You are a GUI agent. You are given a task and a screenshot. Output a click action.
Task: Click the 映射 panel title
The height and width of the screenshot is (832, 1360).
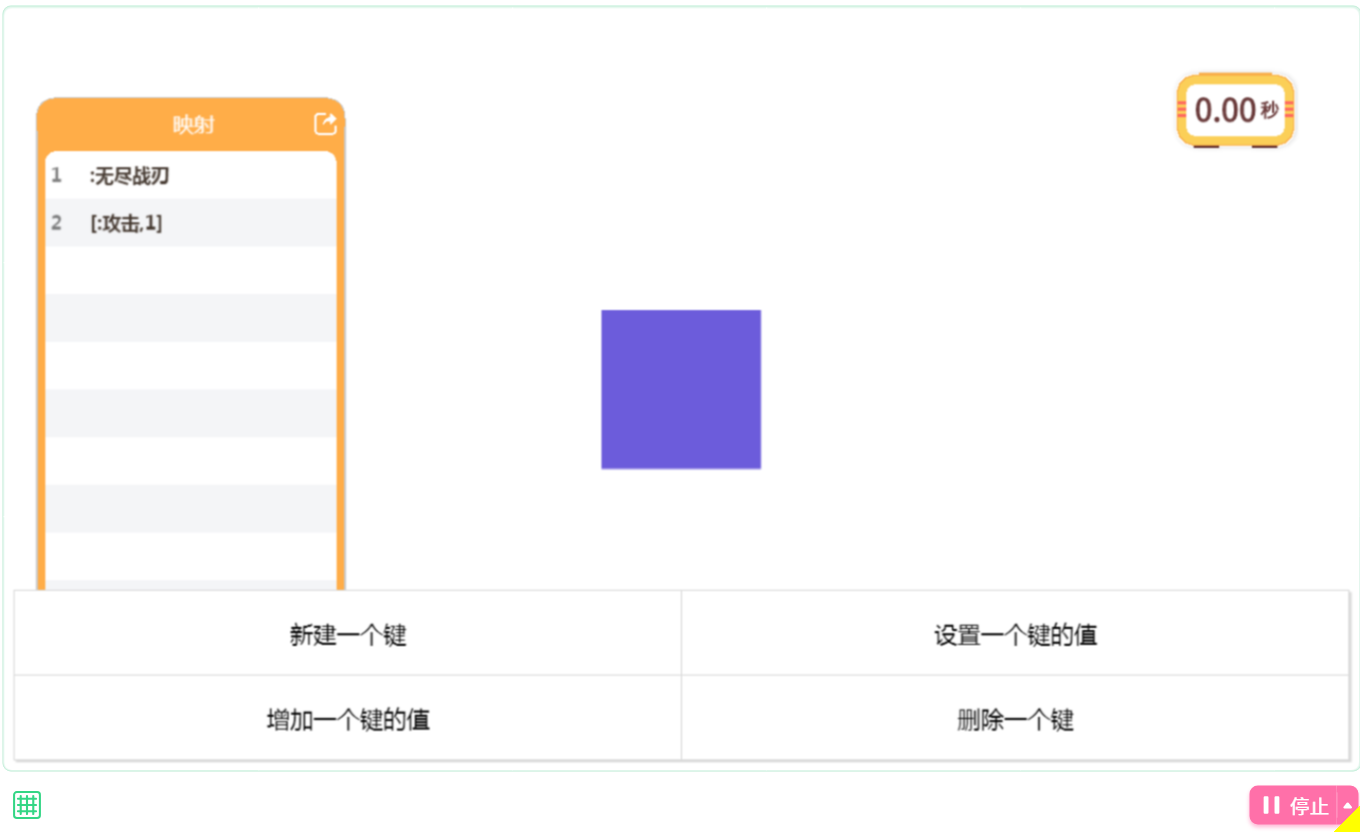[x=193, y=125]
